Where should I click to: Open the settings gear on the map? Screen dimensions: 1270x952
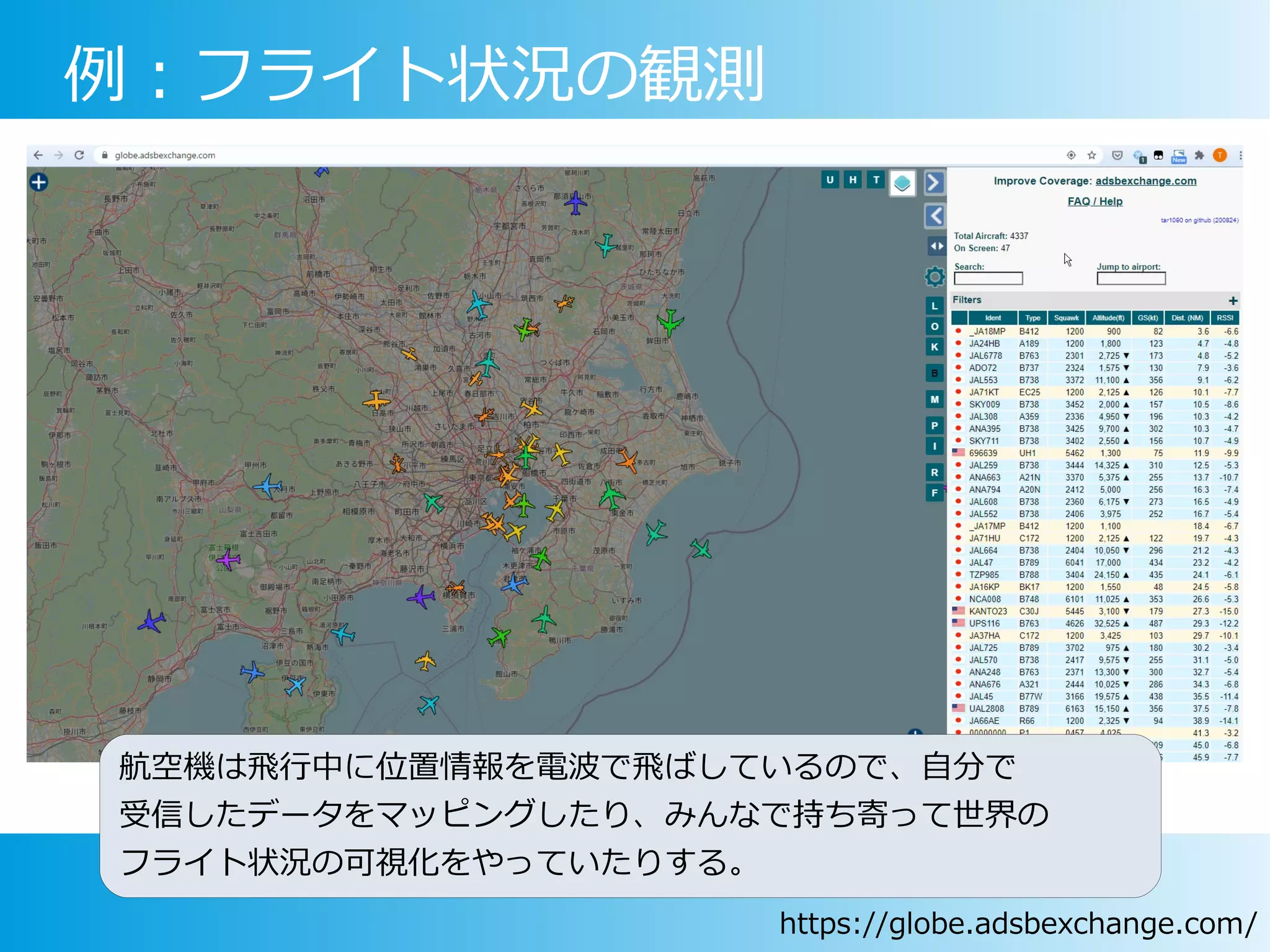[935, 276]
